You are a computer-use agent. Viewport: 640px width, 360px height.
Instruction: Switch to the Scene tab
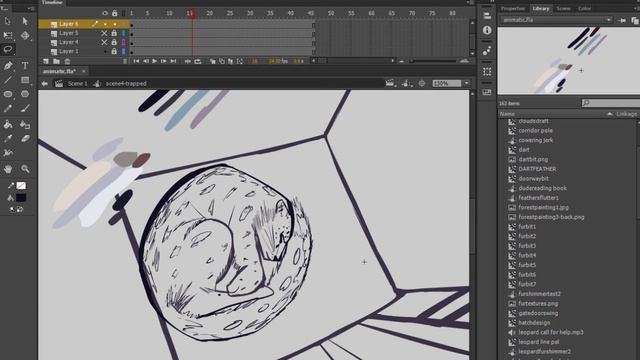[563, 8]
